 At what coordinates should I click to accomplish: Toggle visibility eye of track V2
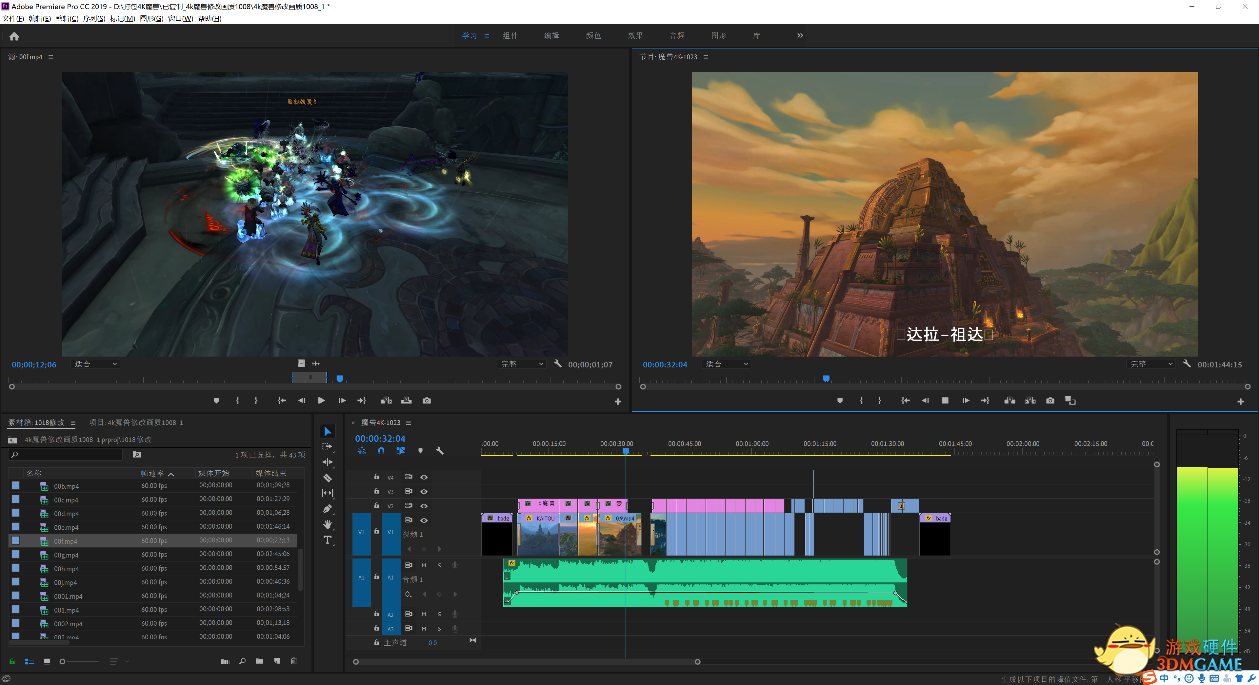click(424, 506)
